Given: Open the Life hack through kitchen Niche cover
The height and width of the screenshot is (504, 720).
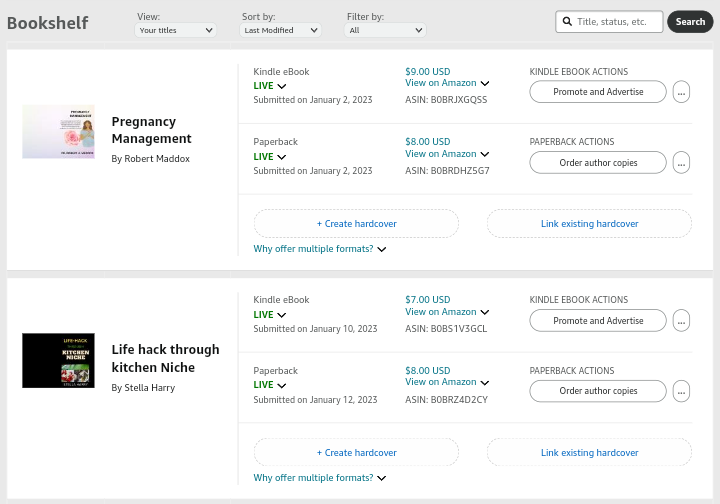Looking at the screenshot, I should [x=58, y=360].
